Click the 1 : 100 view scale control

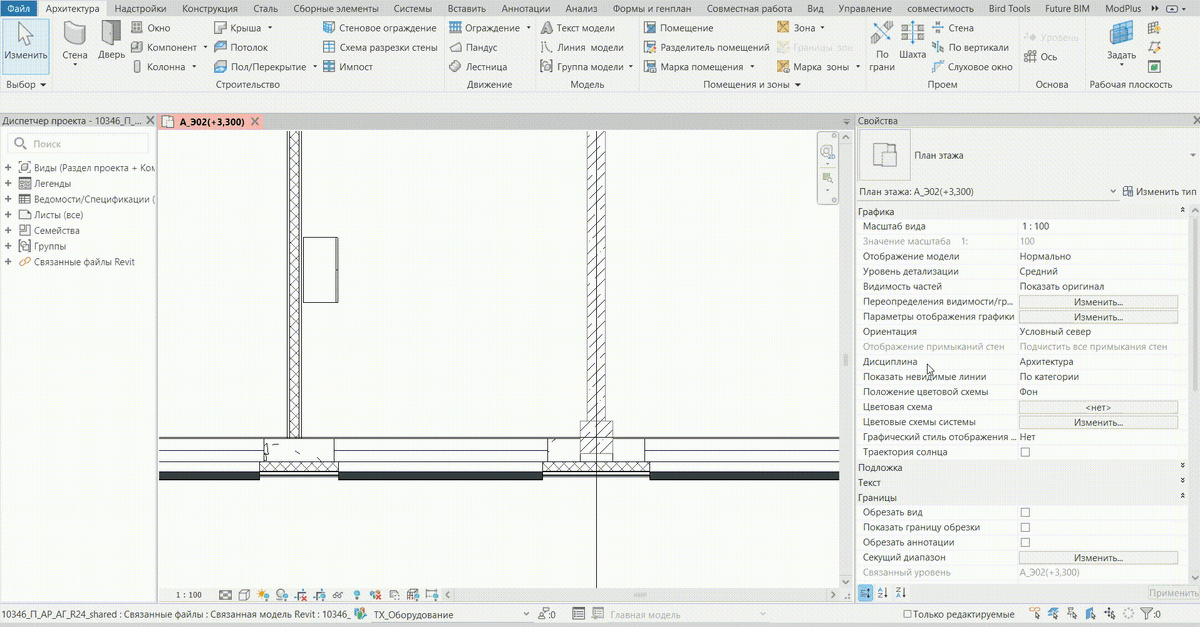pos(188,595)
